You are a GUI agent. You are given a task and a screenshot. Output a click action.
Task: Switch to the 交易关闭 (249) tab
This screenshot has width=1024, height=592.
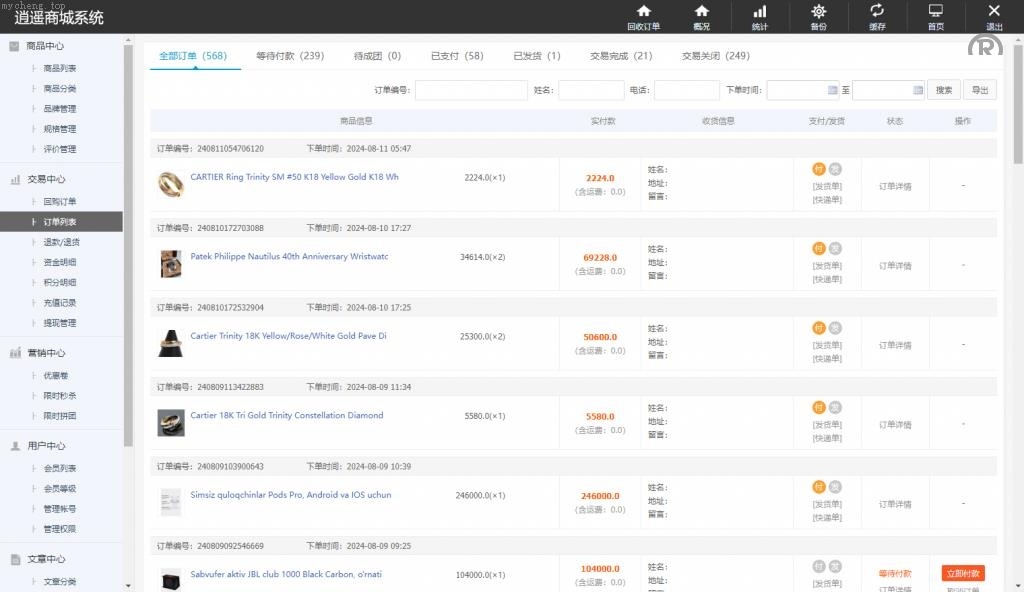(716, 56)
